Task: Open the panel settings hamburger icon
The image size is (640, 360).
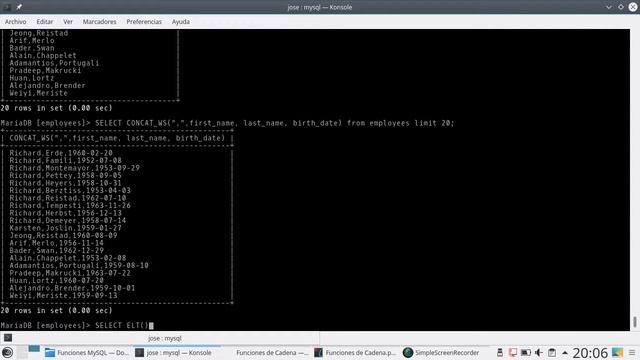Action: point(632,353)
